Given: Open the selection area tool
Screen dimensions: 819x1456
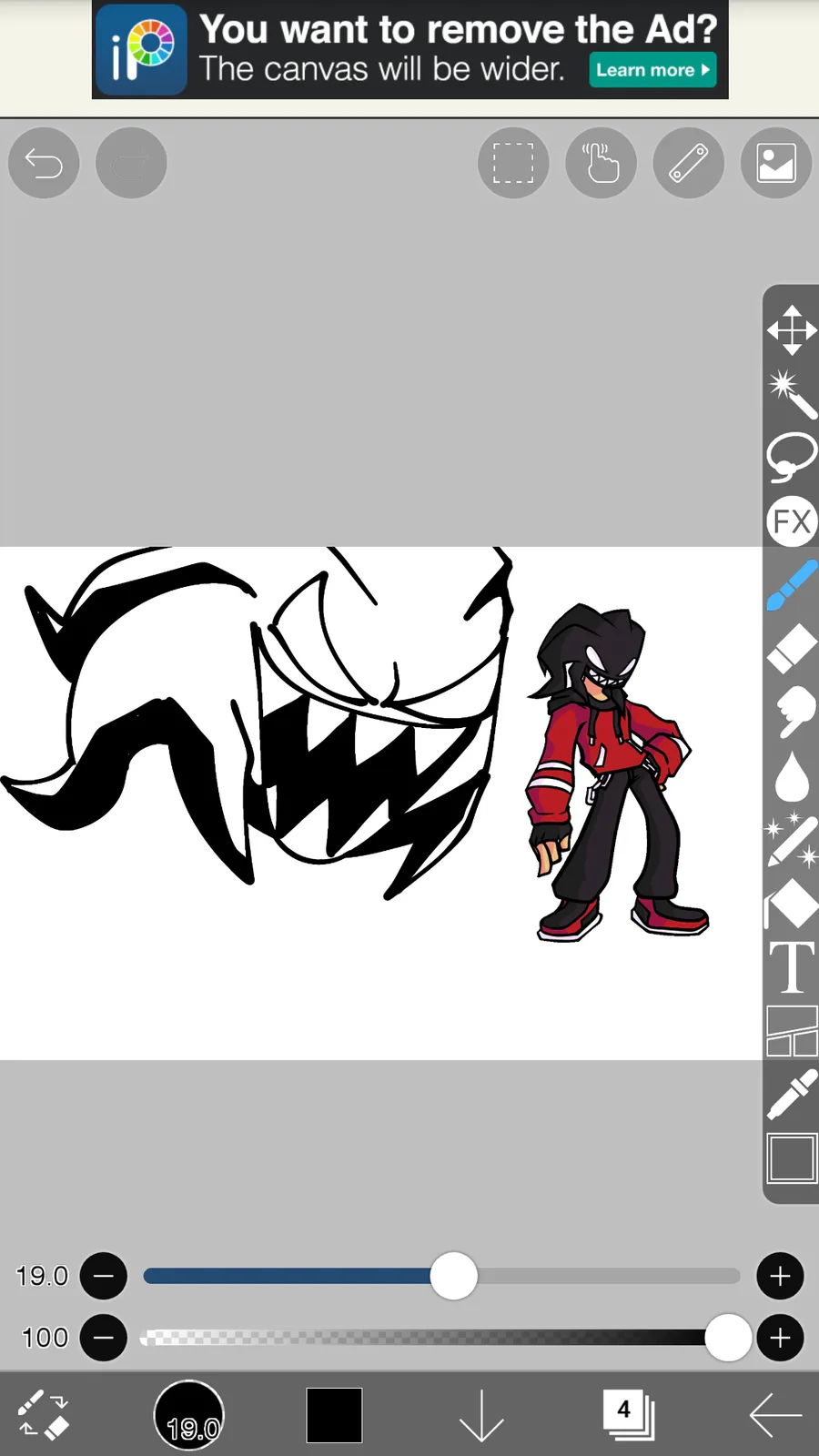Looking at the screenshot, I should click(x=513, y=163).
